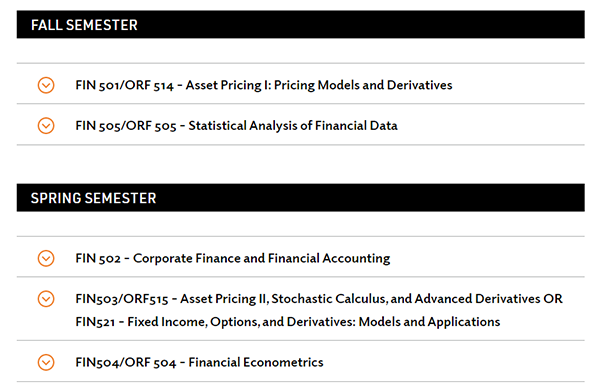Viewport: 600px width, 391px height.
Task: Expand the FIN 505/ORF 505 chevron icon
Action: 46,125
